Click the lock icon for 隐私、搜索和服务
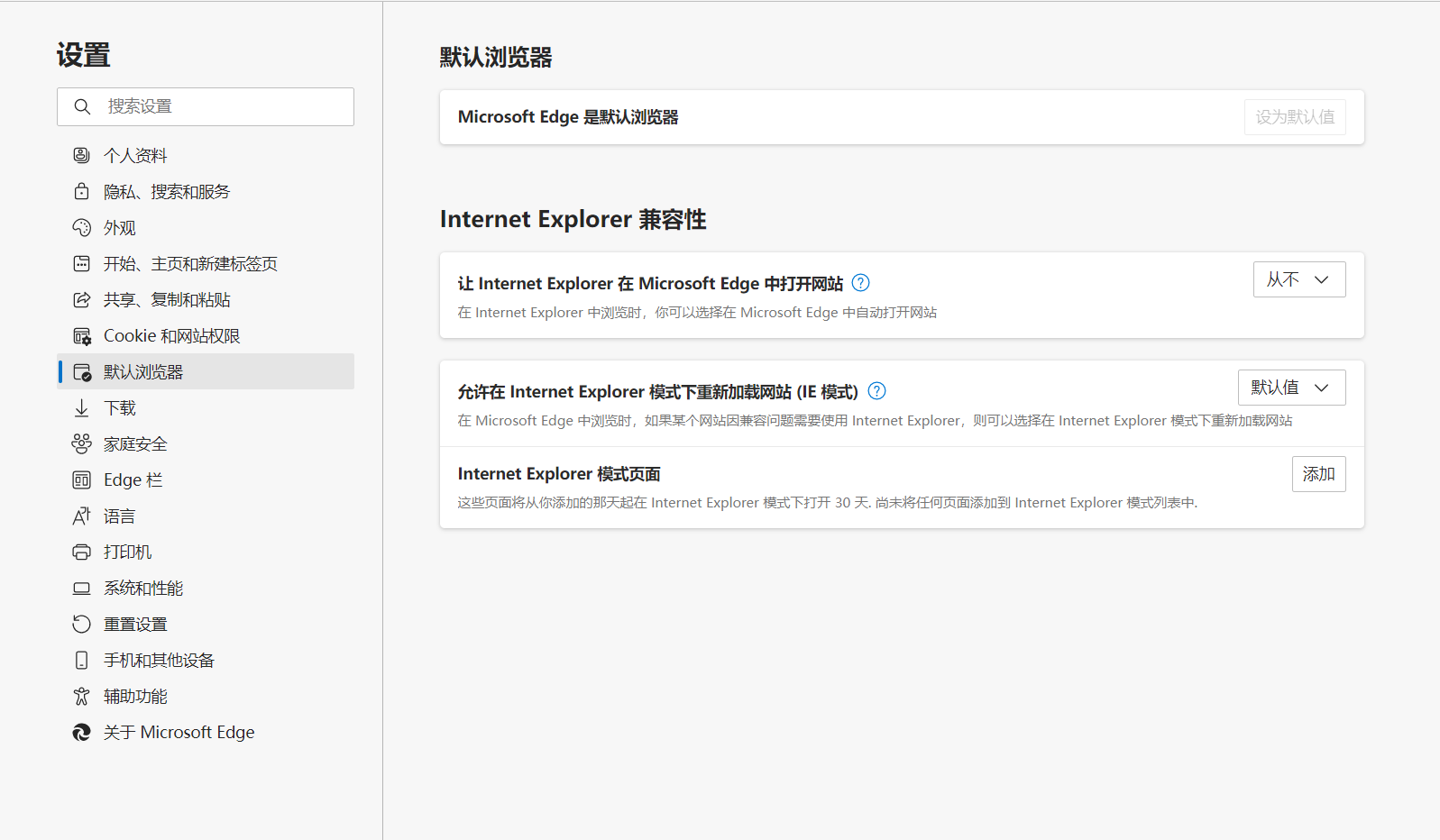 81,191
